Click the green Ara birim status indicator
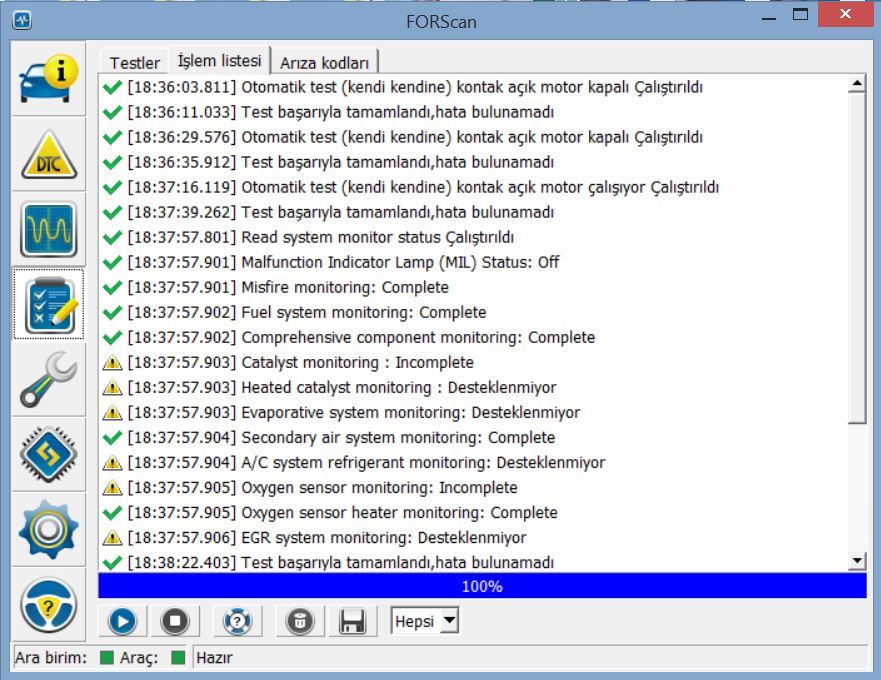The width and height of the screenshot is (881, 680). coord(107,658)
